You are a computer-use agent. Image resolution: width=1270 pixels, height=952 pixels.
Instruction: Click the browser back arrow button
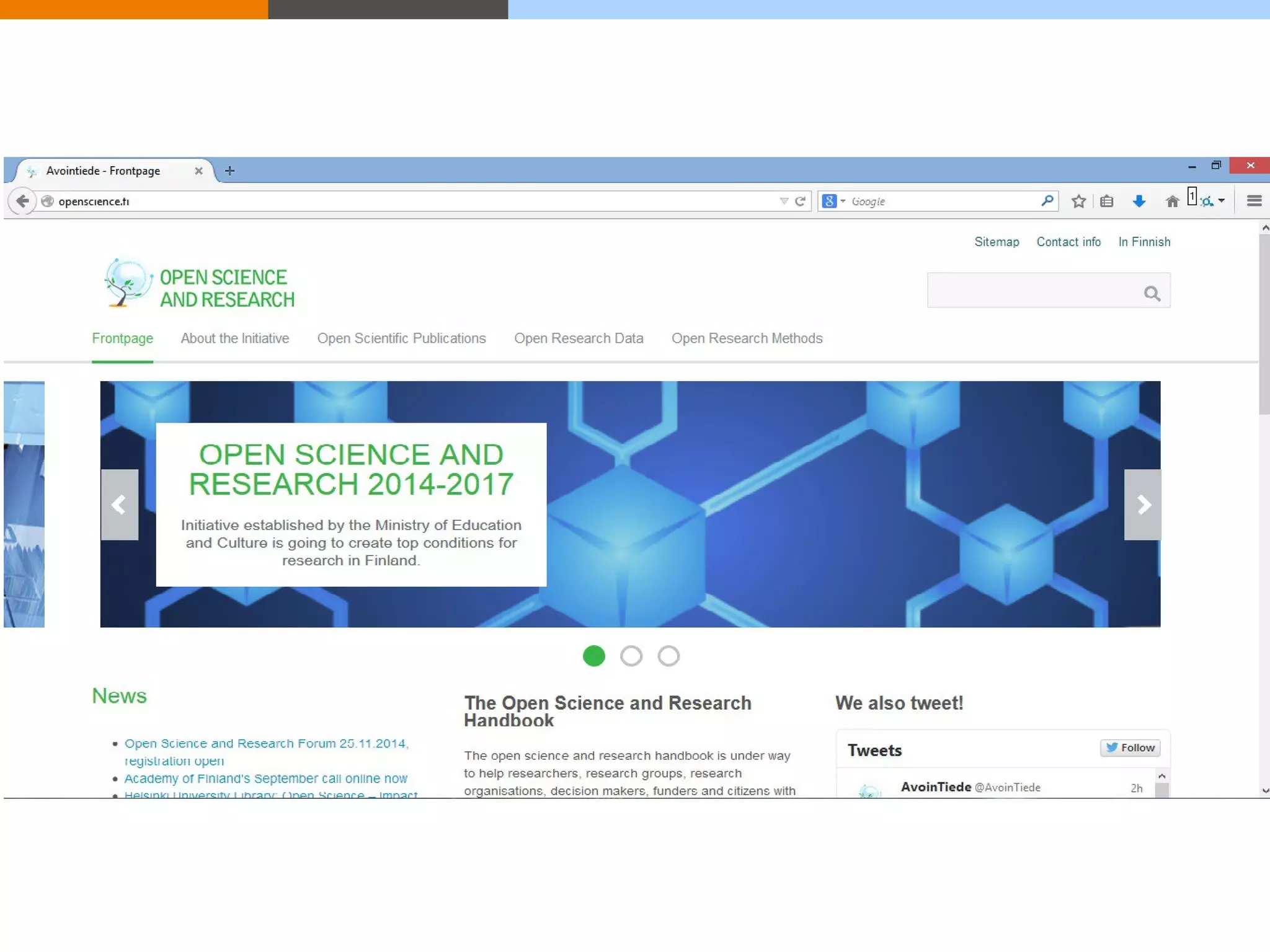[23, 201]
